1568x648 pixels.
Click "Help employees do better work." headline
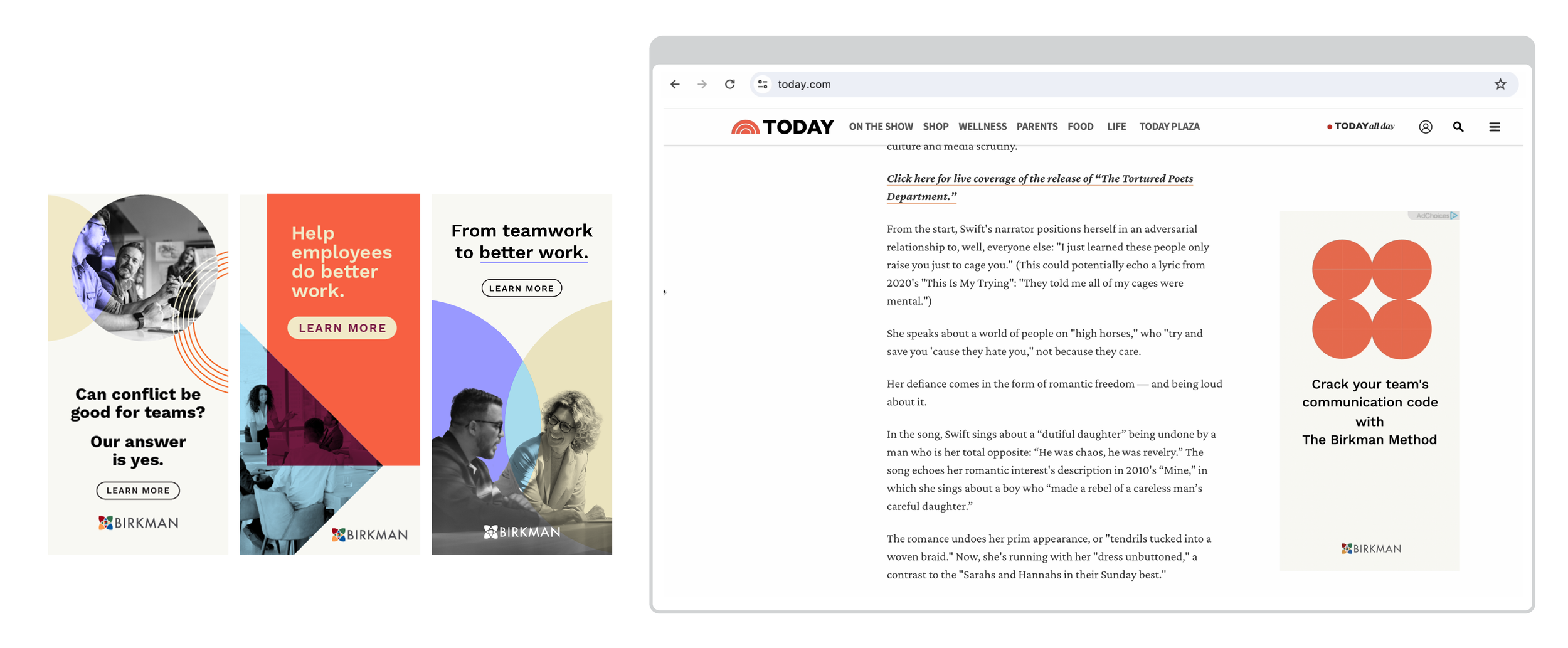pos(341,262)
